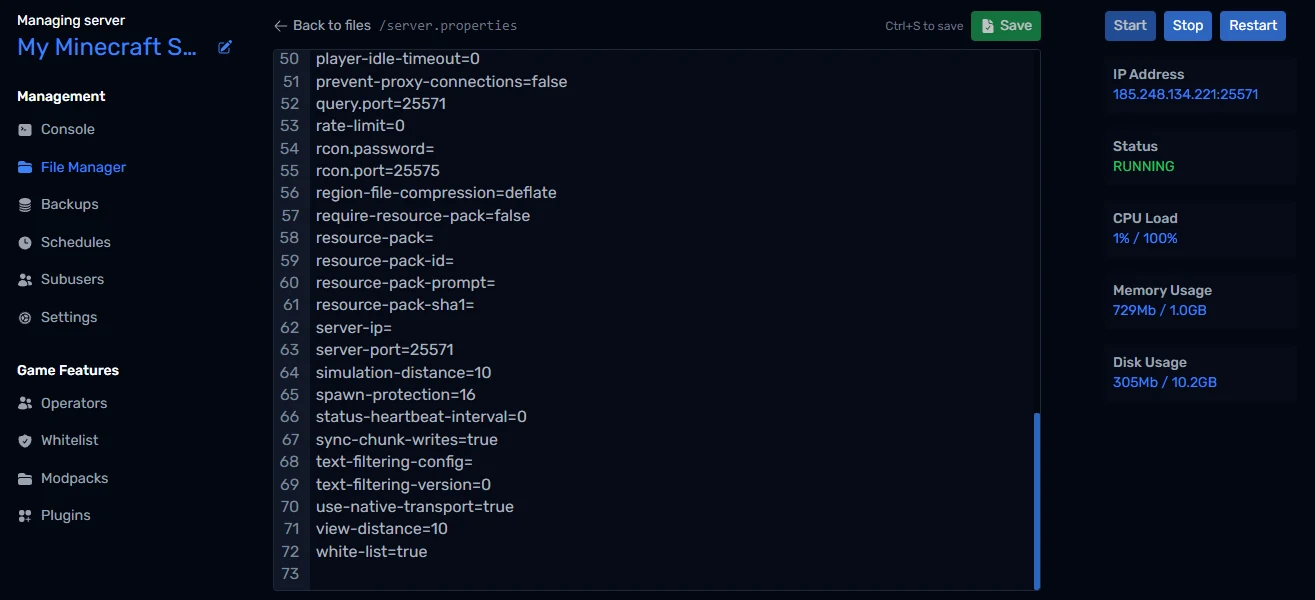Screen dimensions: 1315x600
Task: Click the query.port=25571 line
Action: (381, 104)
